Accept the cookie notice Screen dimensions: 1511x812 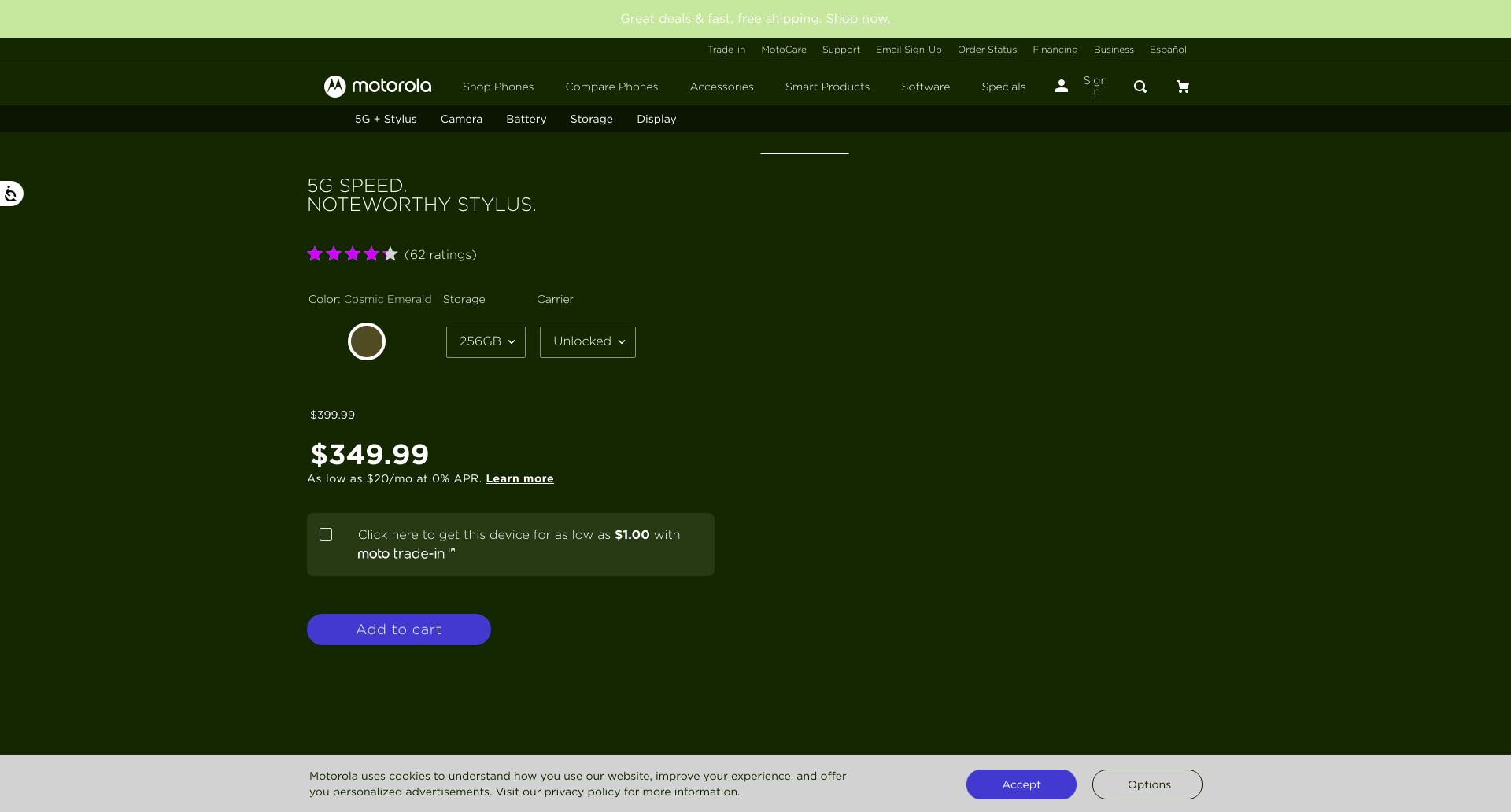coord(1021,784)
